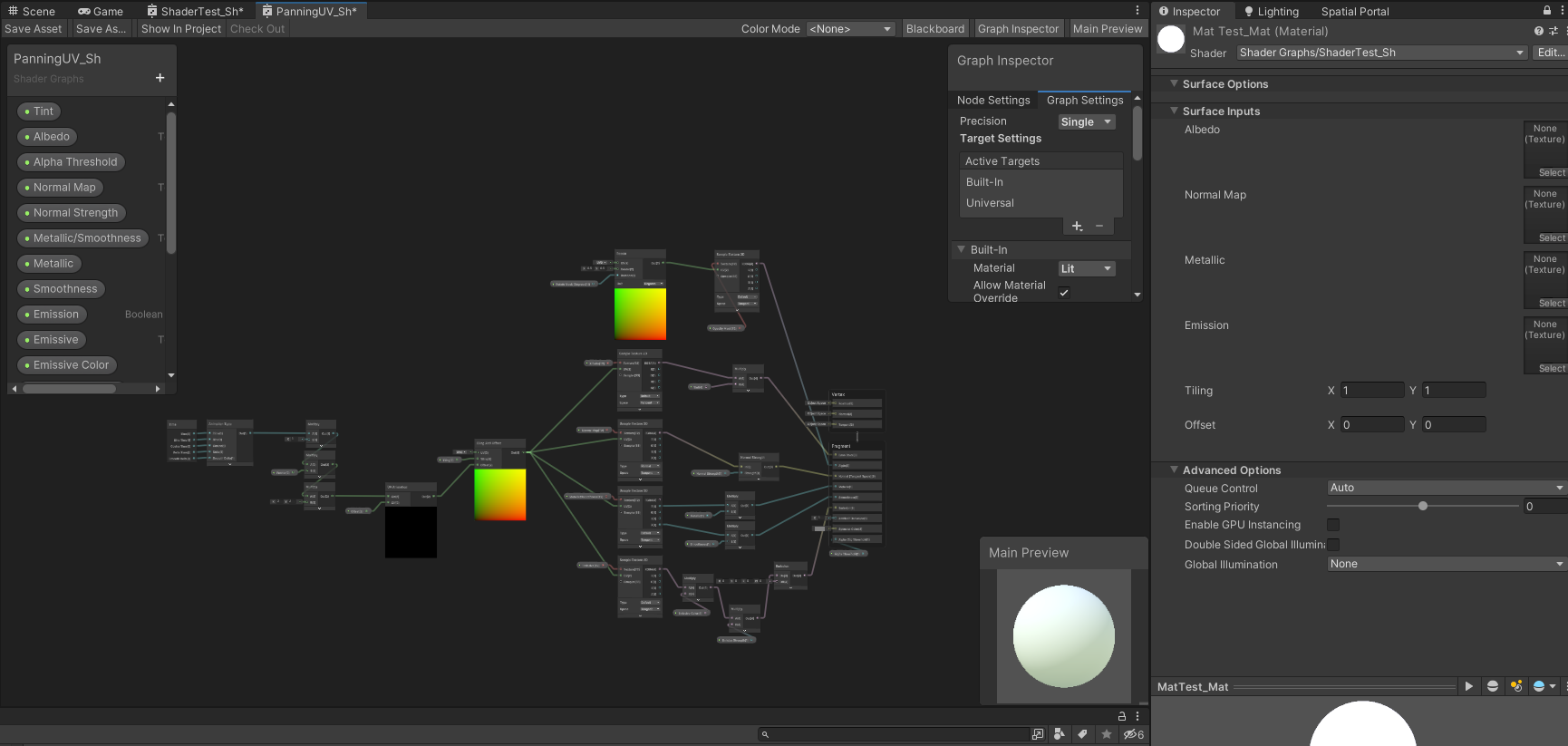Switch to the Scene tab
Viewport: 1568px width, 746px height.
(x=32, y=11)
